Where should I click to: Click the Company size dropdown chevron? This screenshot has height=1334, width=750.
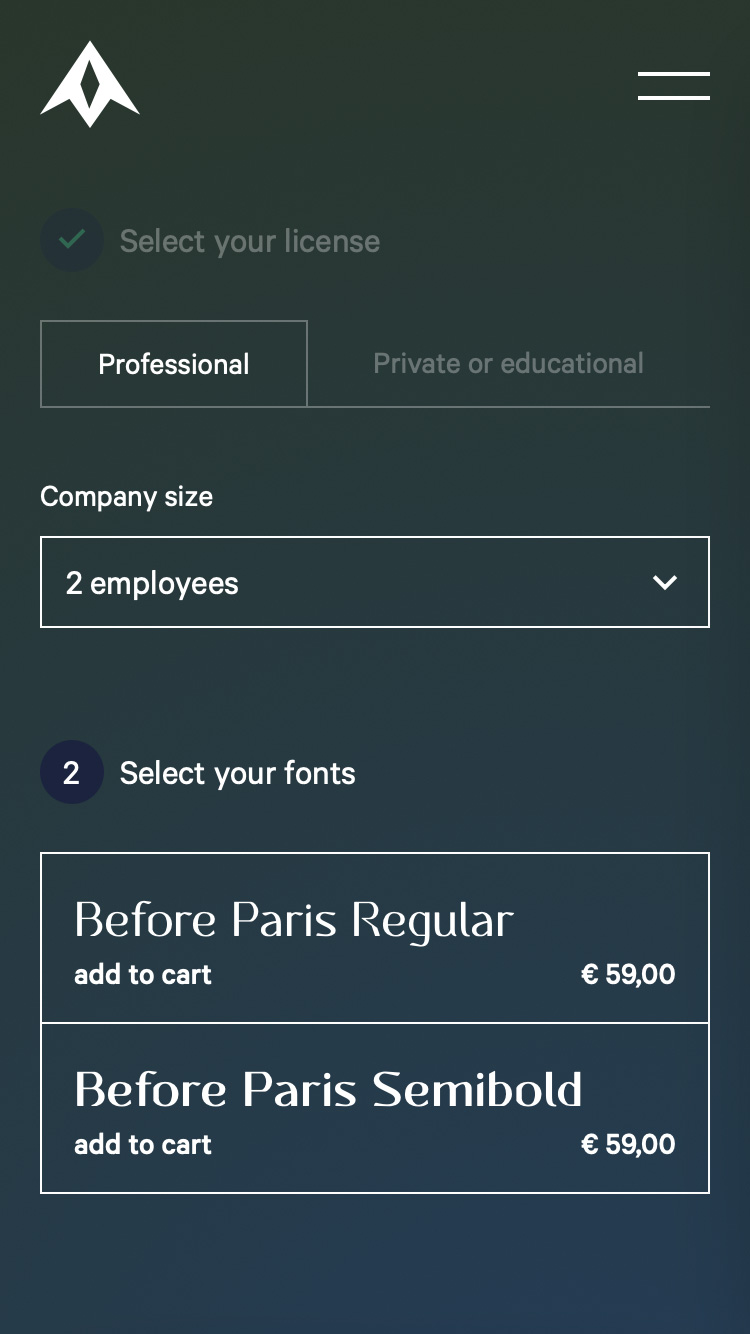coord(665,582)
